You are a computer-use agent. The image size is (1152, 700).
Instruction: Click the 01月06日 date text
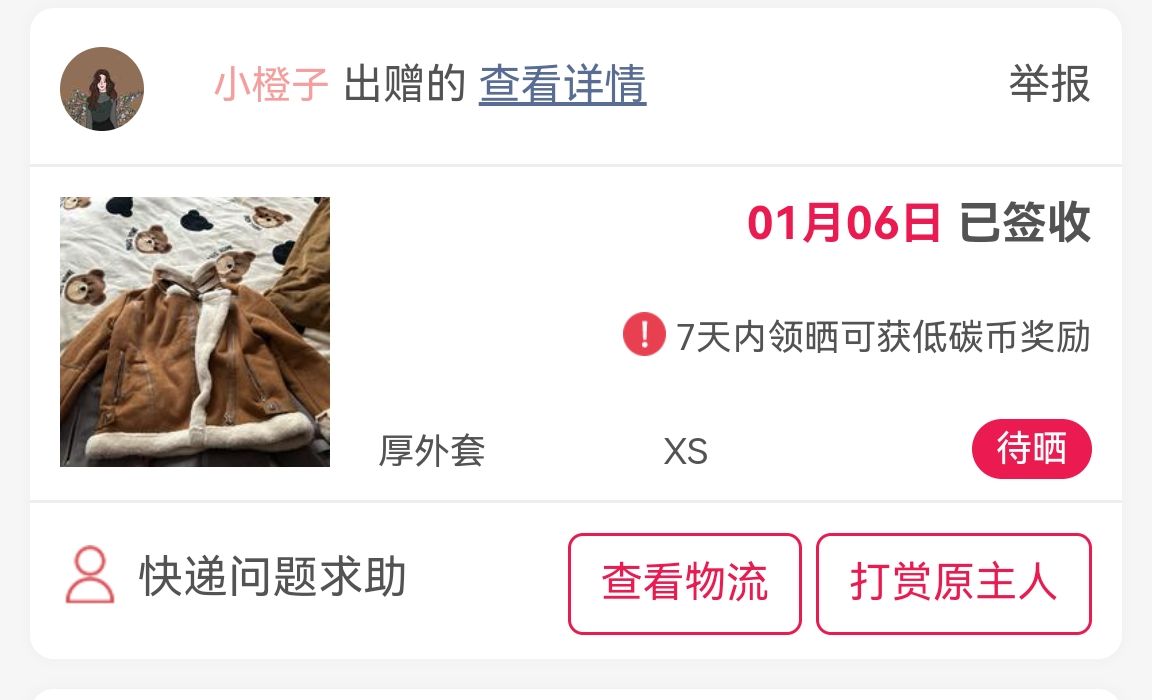click(843, 223)
